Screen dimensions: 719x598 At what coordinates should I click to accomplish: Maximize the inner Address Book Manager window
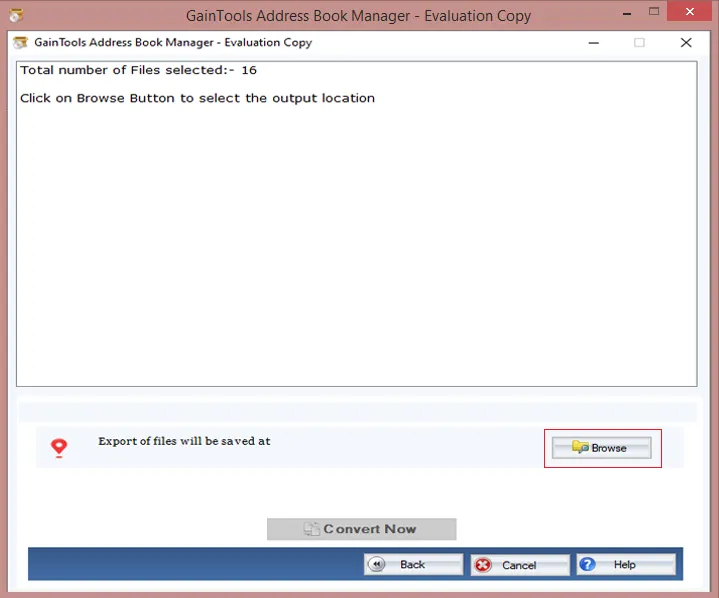click(639, 43)
